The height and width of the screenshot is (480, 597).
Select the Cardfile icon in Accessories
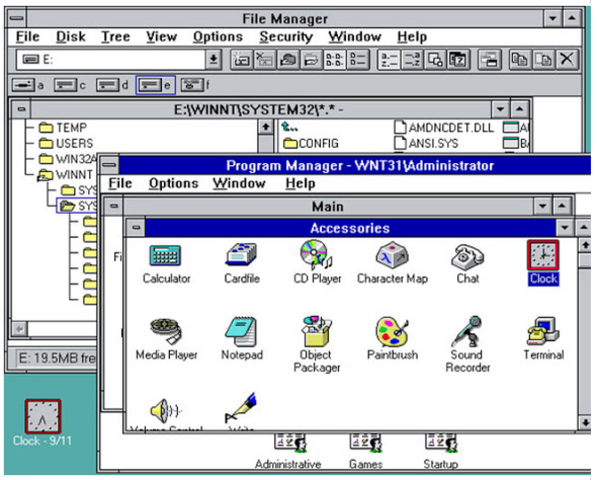242,254
